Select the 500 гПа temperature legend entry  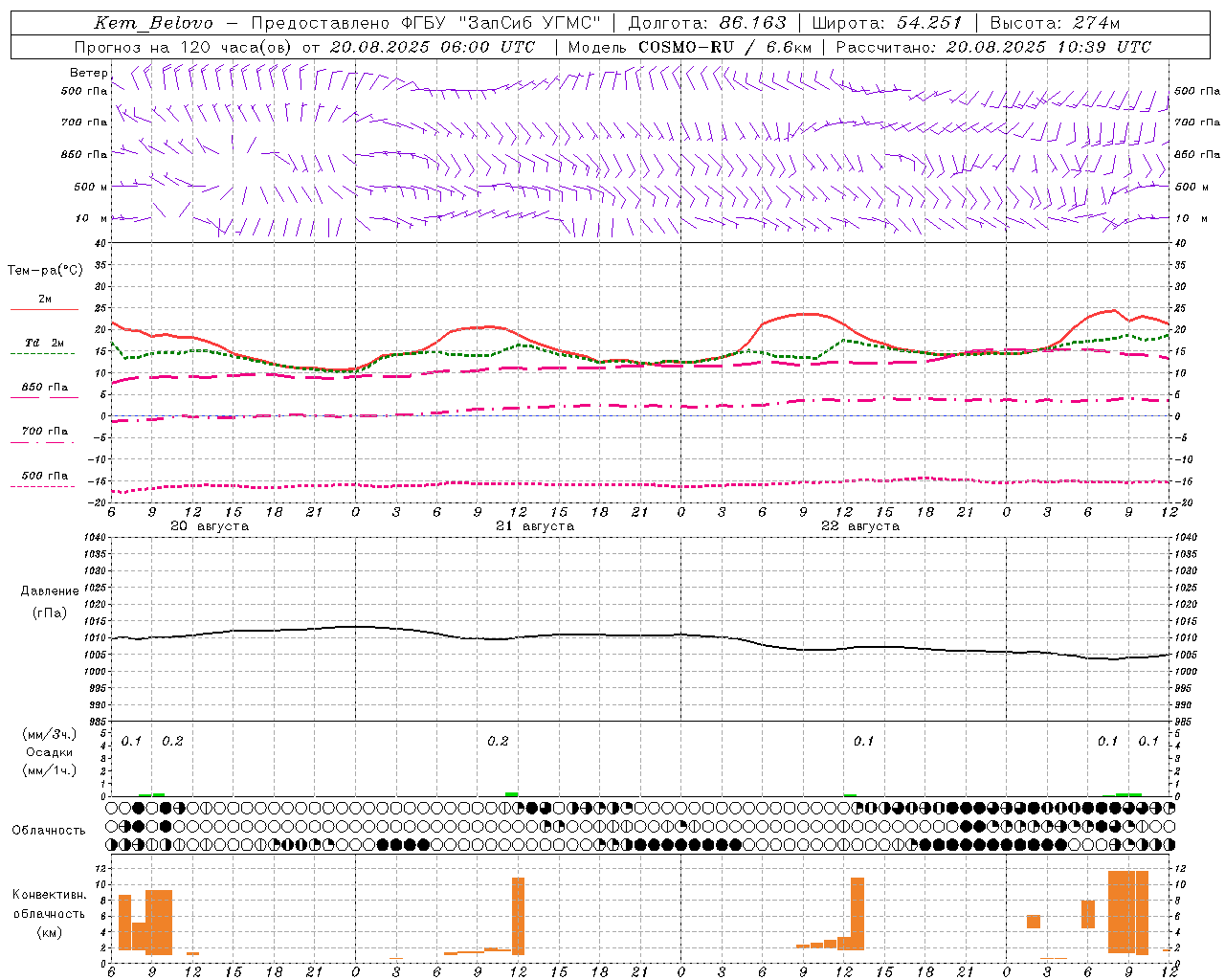click(45, 476)
